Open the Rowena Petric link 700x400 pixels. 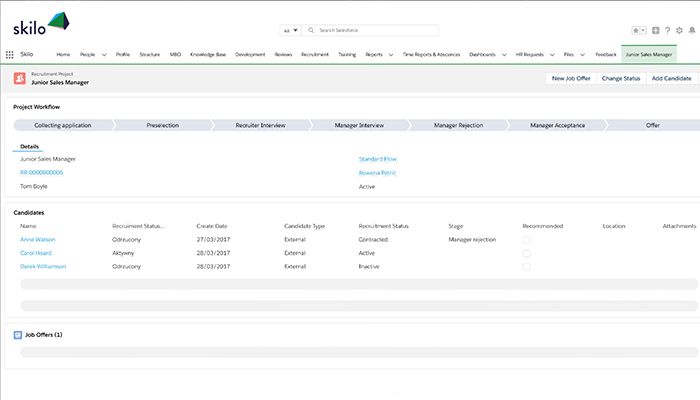pyautogui.click(x=377, y=172)
